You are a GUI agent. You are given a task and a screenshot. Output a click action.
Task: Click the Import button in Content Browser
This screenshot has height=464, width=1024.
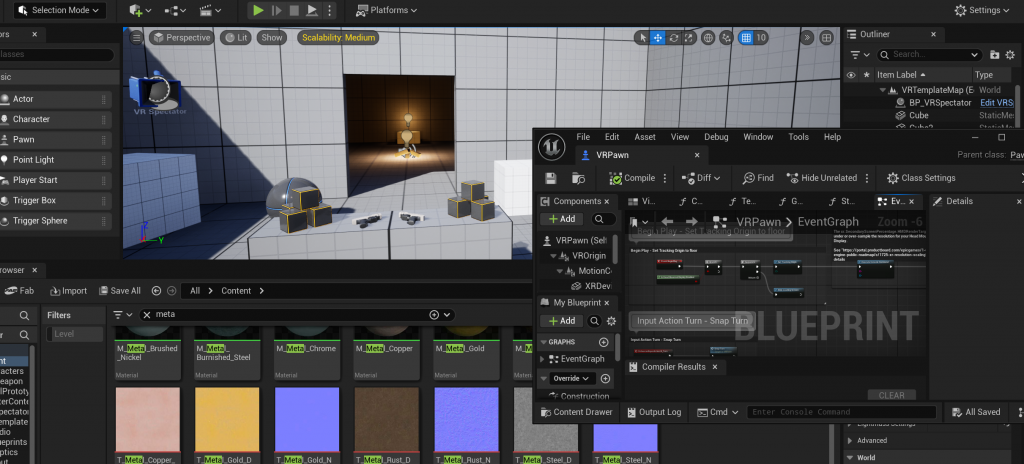coord(68,291)
